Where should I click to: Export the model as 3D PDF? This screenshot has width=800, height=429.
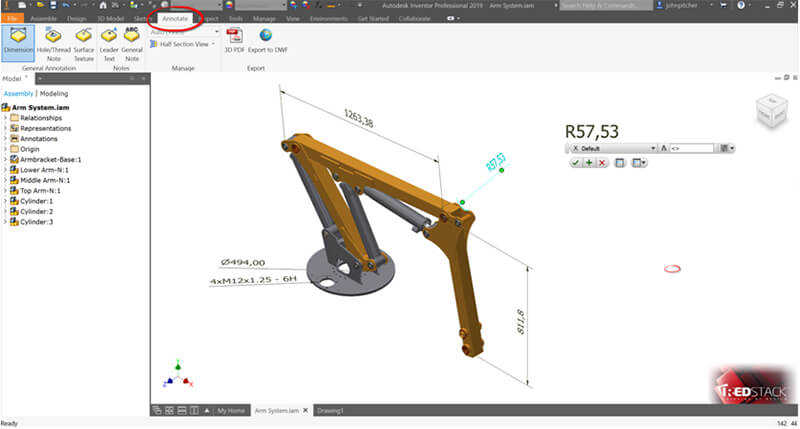(x=234, y=41)
